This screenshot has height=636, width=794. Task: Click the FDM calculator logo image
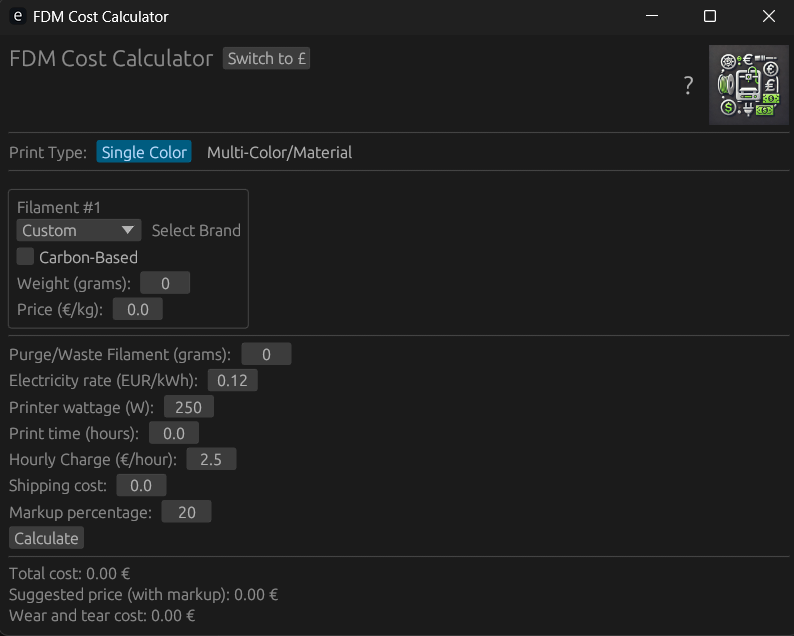click(x=748, y=85)
